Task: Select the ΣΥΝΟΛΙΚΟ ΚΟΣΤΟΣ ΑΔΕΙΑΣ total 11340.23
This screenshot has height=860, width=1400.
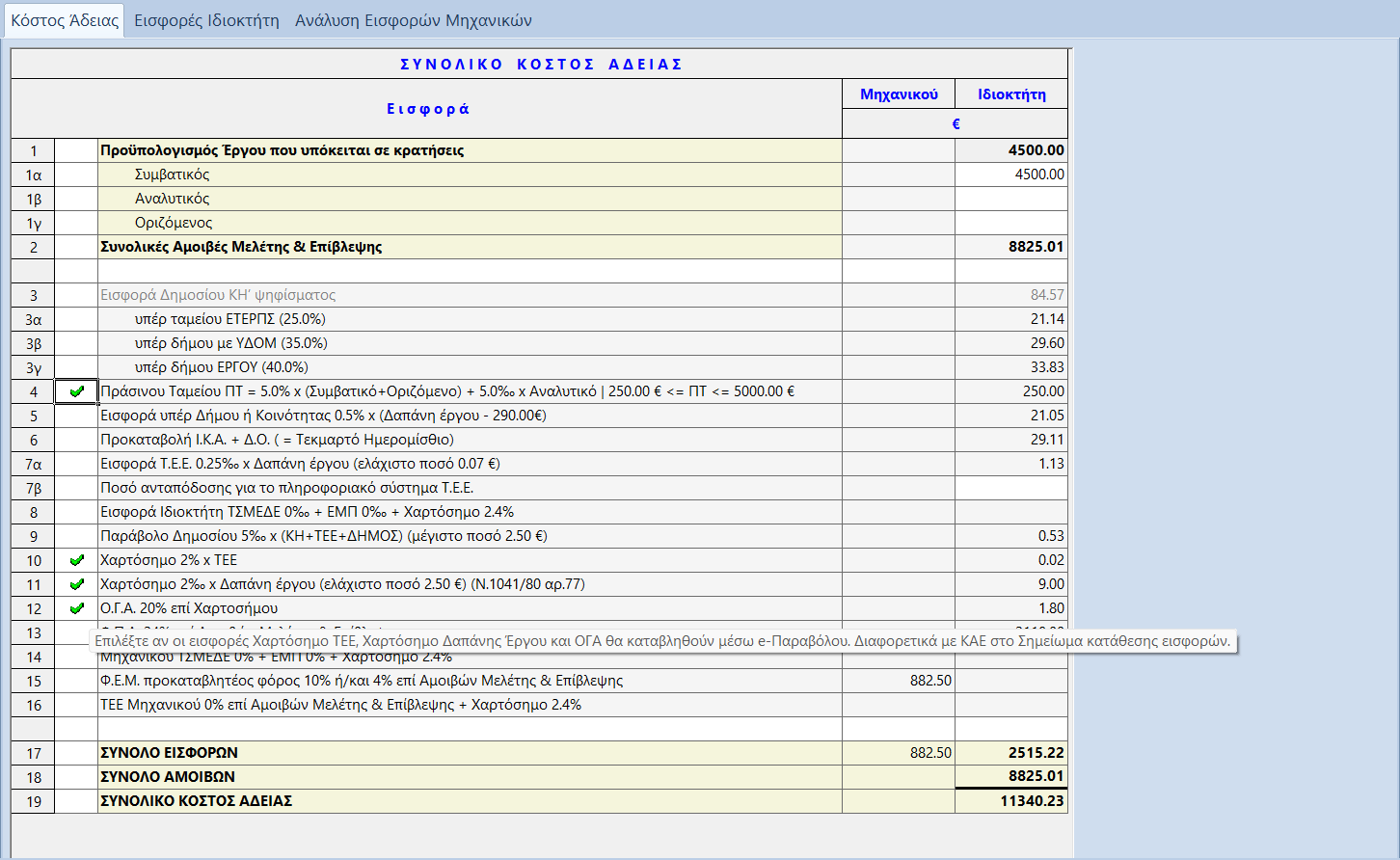Action: pos(1010,801)
